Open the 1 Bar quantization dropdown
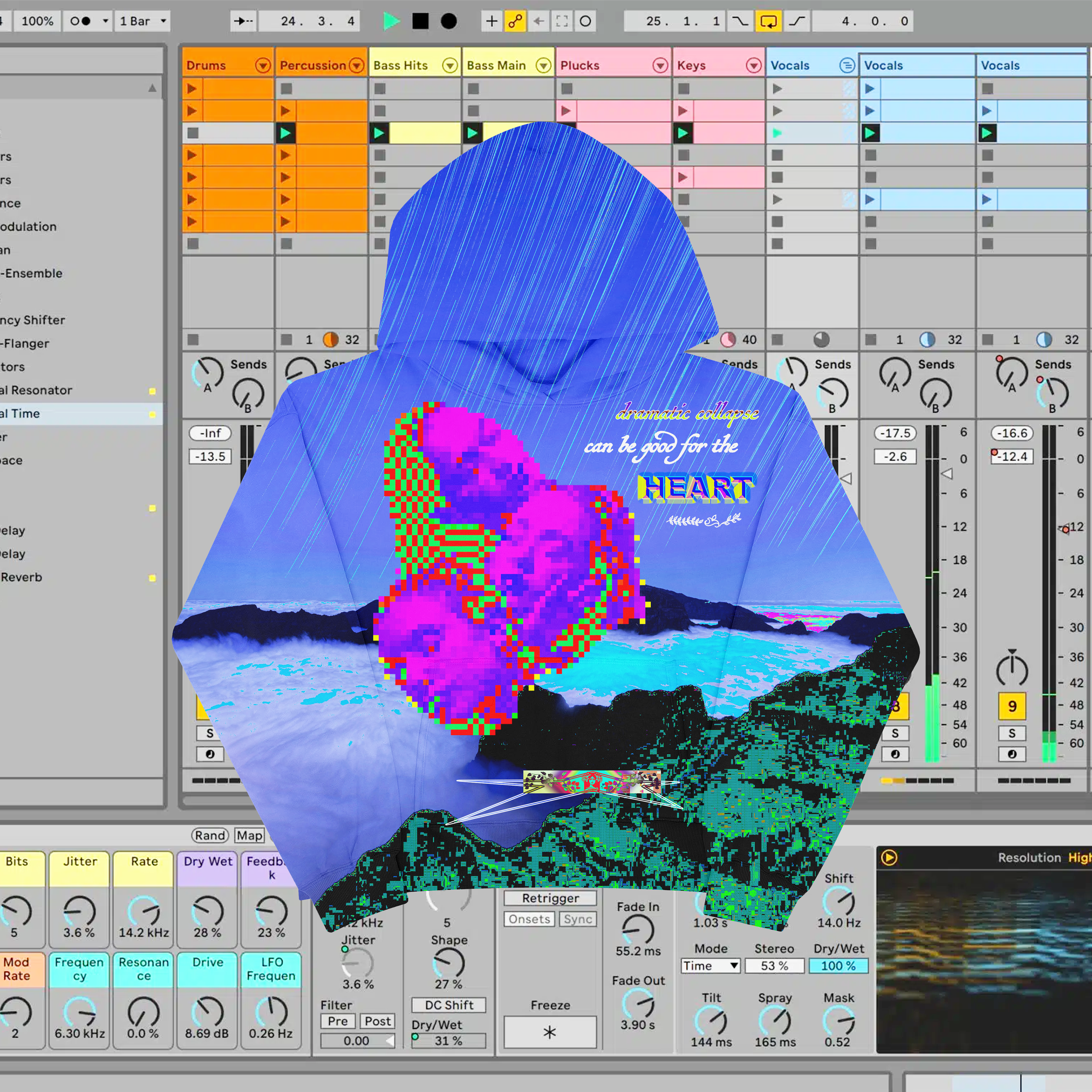Image resolution: width=1092 pixels, height=1092 pixels. point(143,22)
